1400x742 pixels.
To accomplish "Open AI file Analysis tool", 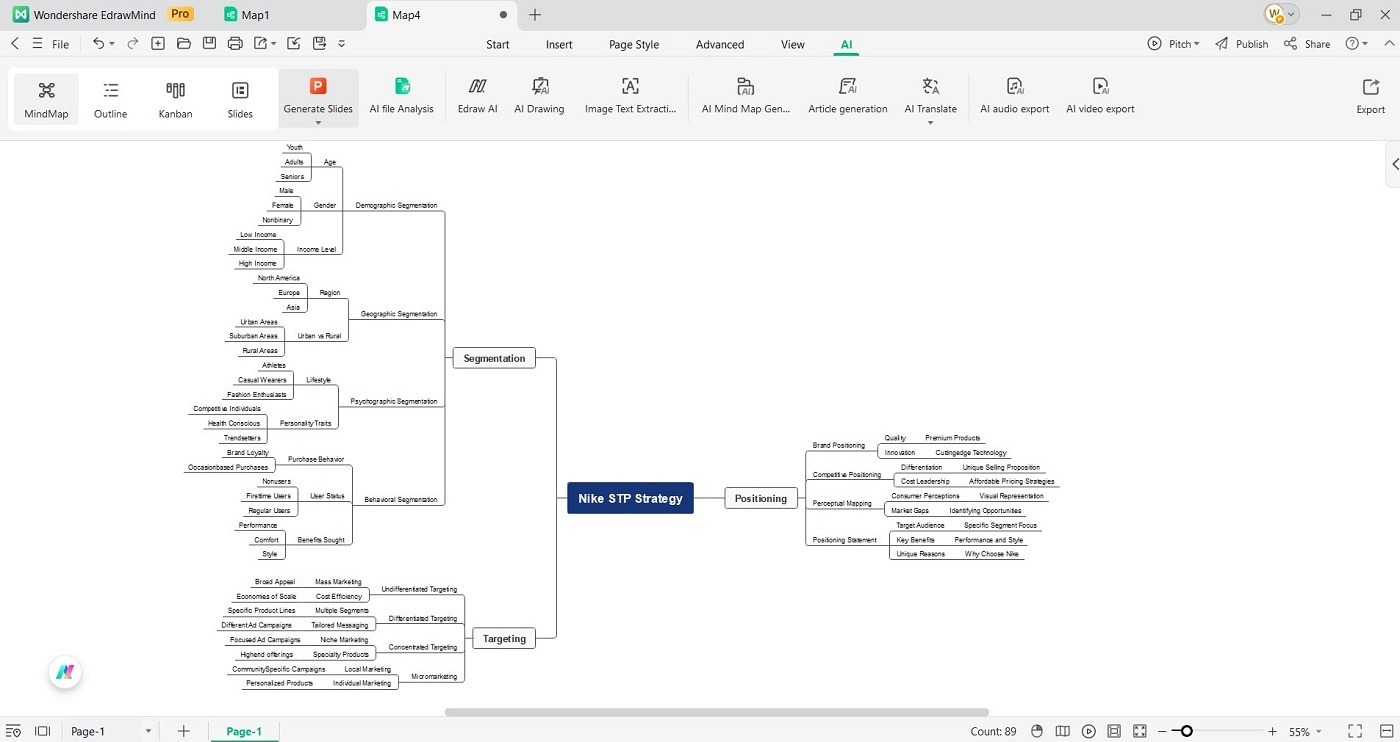I will coord(402,97).
